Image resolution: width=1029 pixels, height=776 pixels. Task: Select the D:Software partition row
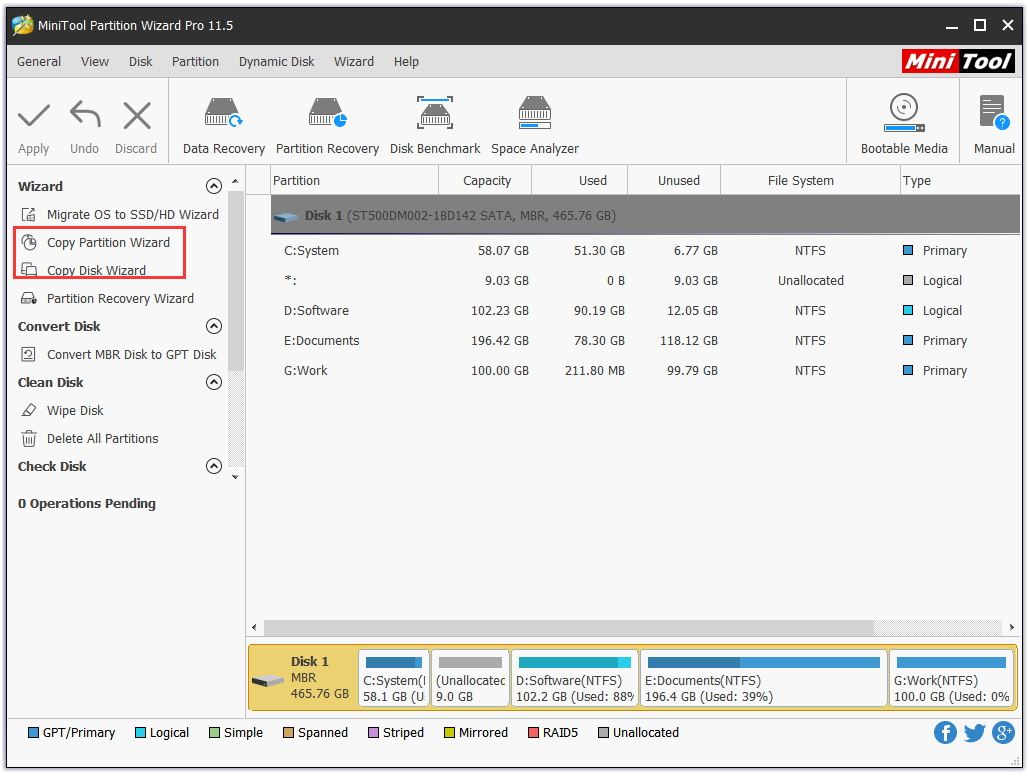point(645,311)
